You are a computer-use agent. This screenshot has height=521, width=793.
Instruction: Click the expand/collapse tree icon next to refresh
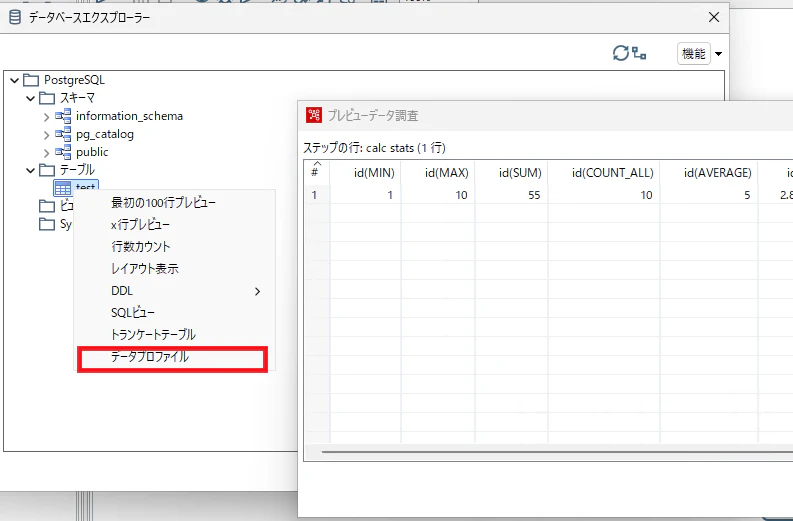(x=639, y=53)
